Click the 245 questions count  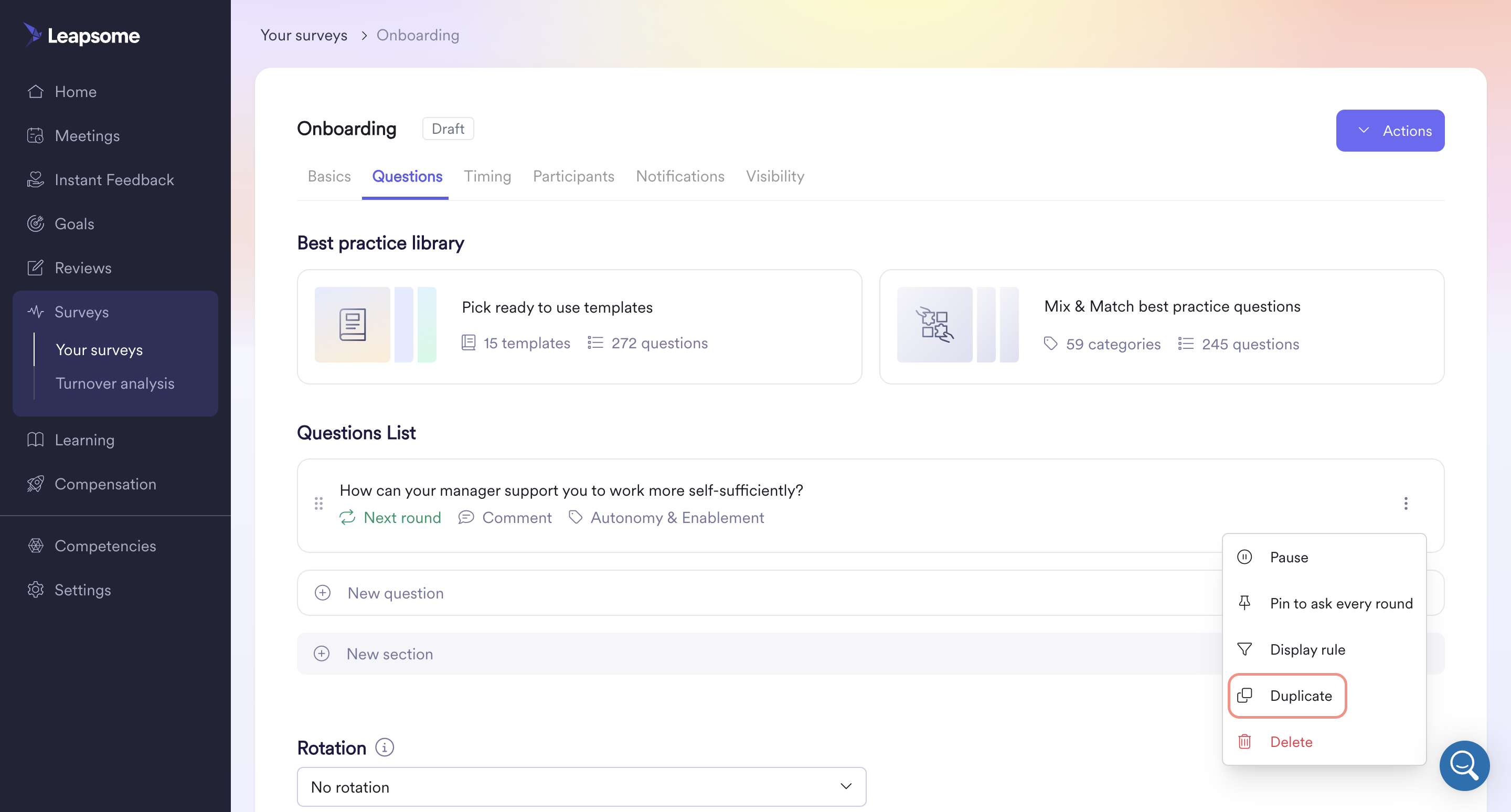coord(1239,344)
